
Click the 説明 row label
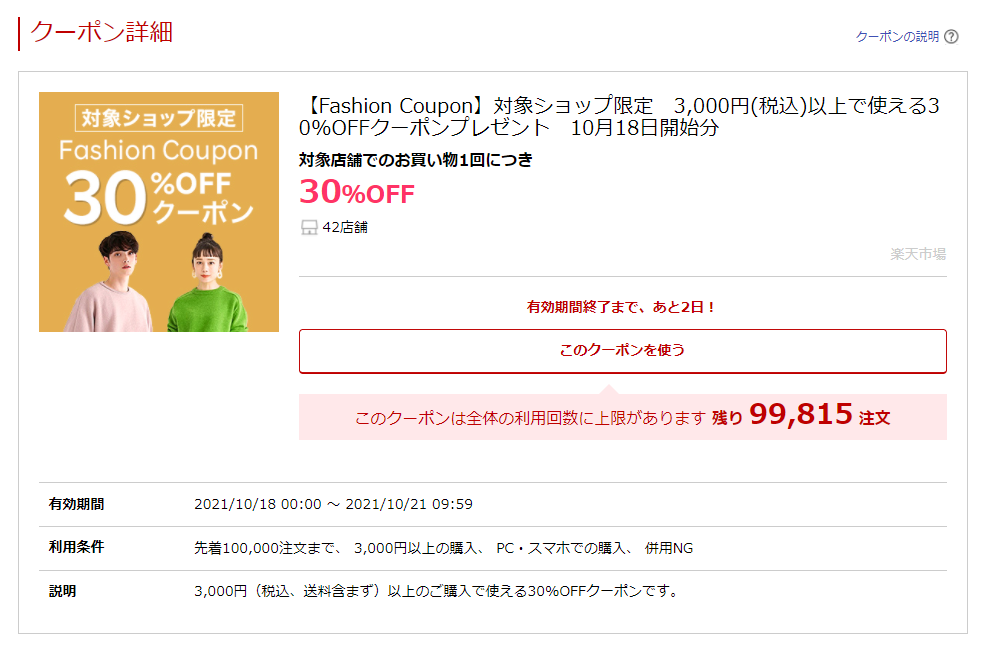[x=62, y=591]
